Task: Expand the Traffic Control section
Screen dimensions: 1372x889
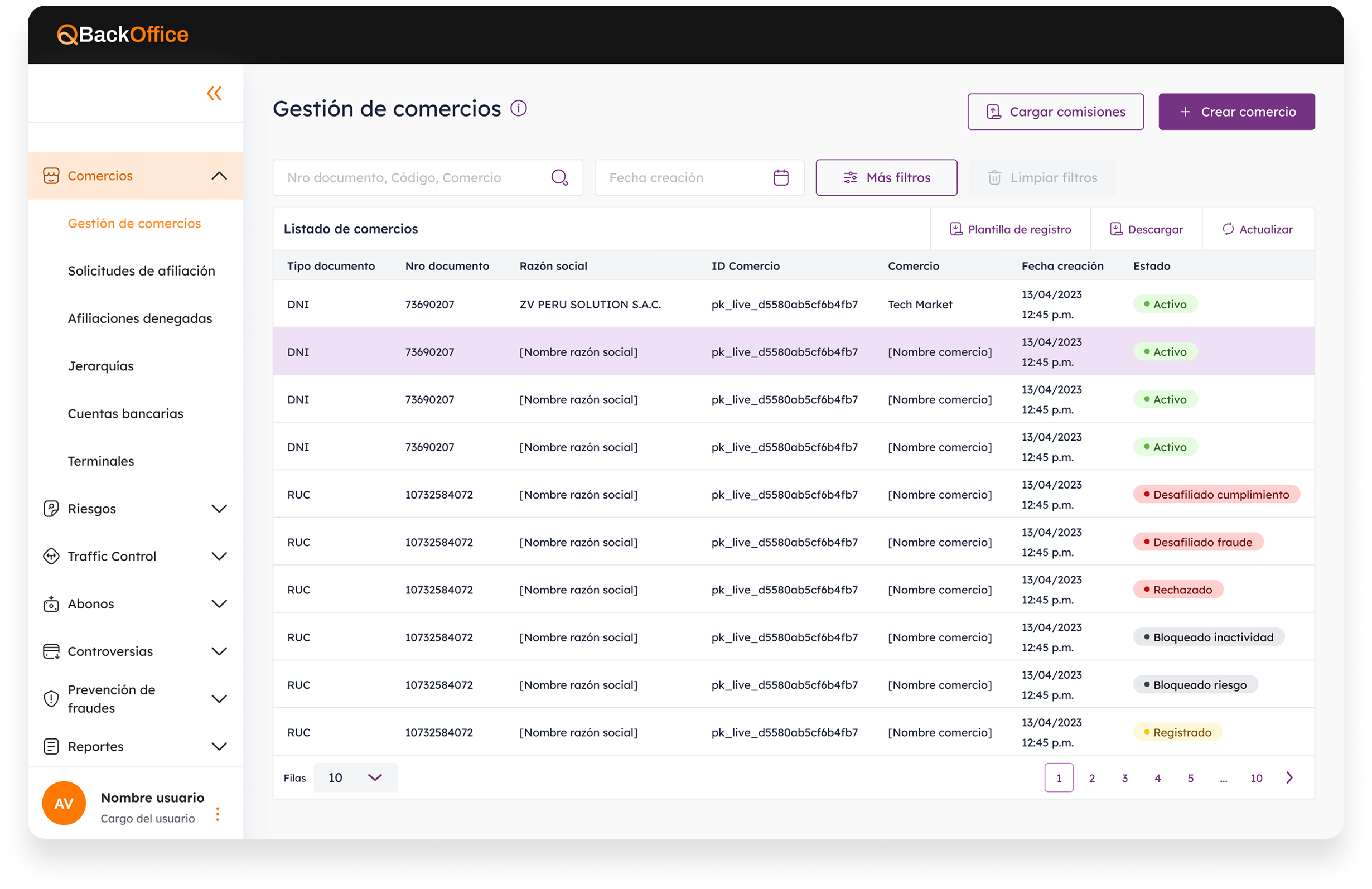Action: [x=219, y=557]
